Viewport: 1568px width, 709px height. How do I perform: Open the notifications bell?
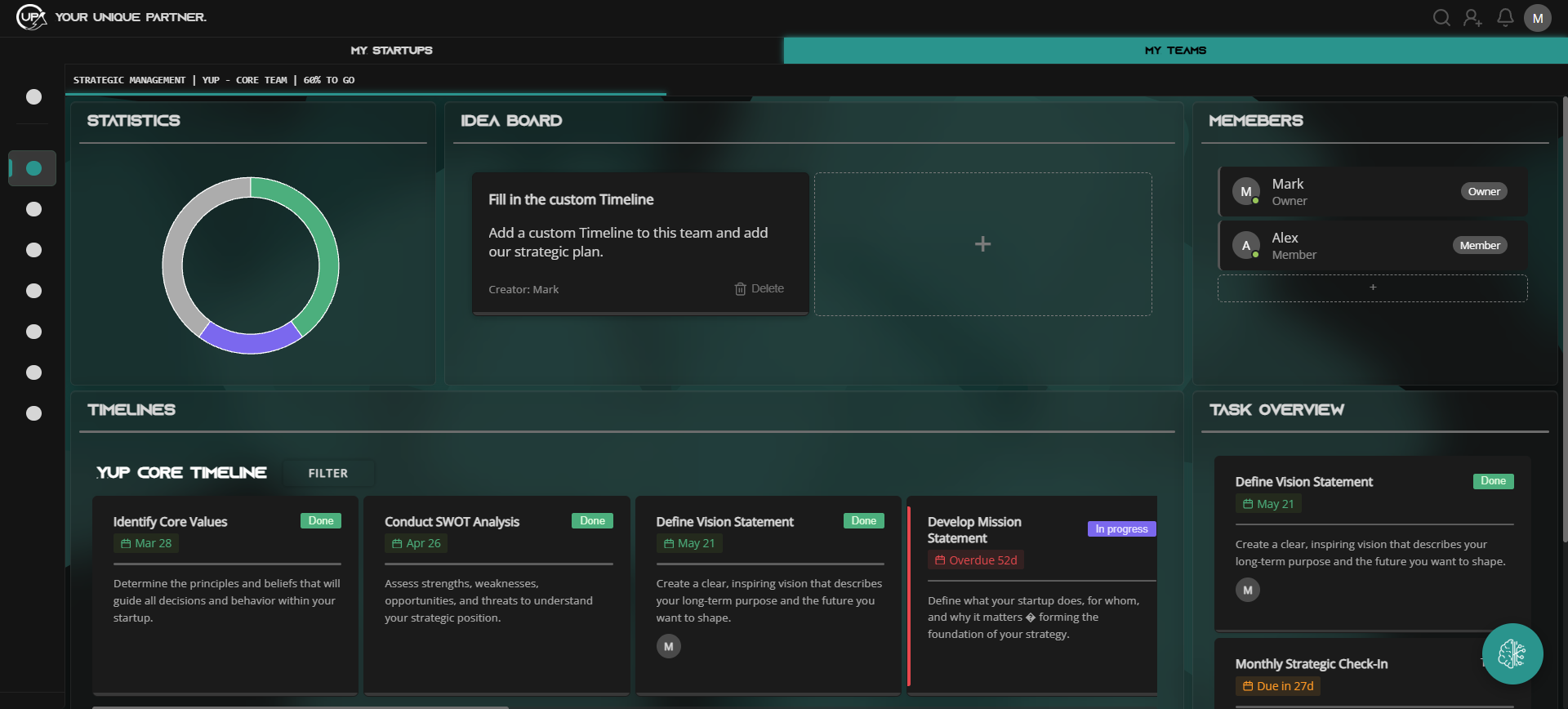1505,17
